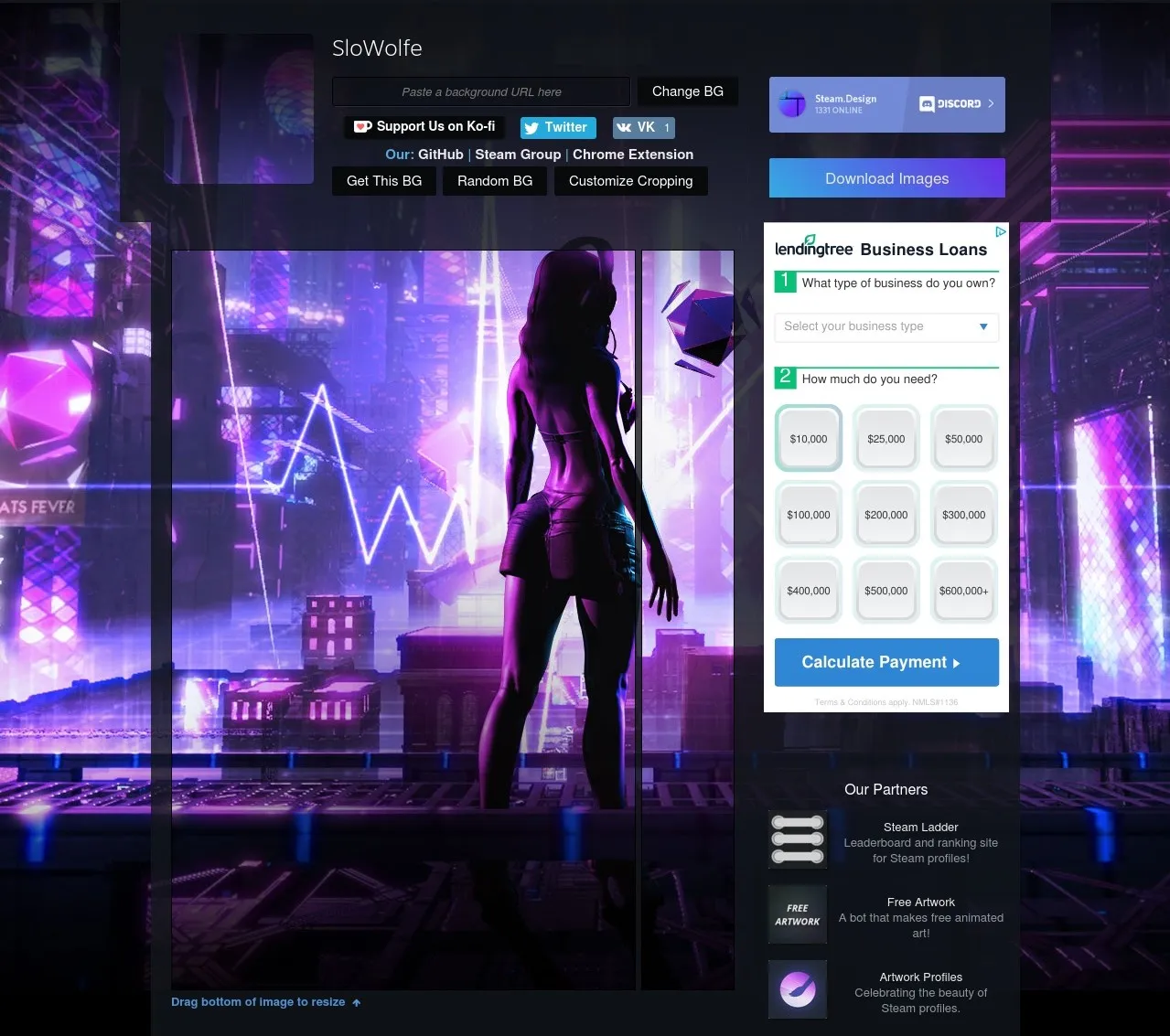
Task: Click the 'Our Partners' heading
Action: 886,789
